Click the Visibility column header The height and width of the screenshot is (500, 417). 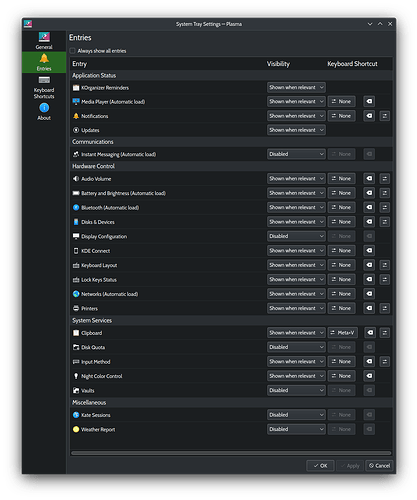pyautogui.click(x=278, y=64)
